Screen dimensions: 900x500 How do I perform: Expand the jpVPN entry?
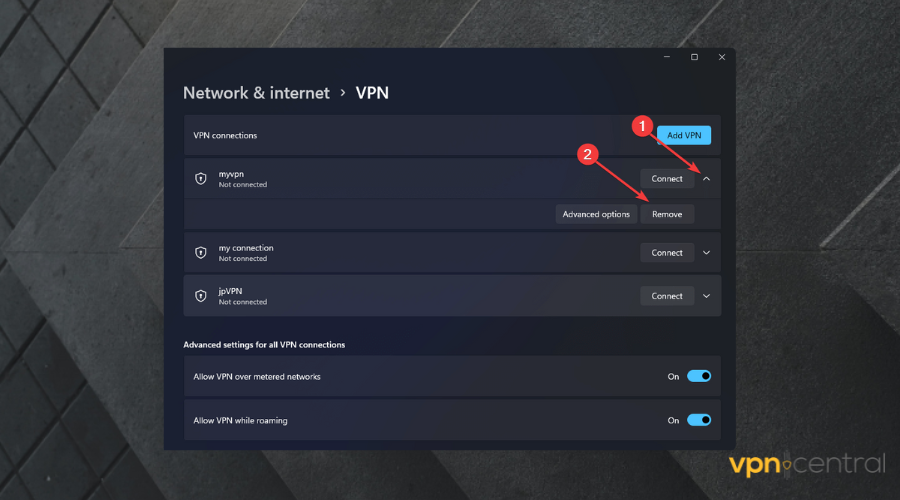706,296
